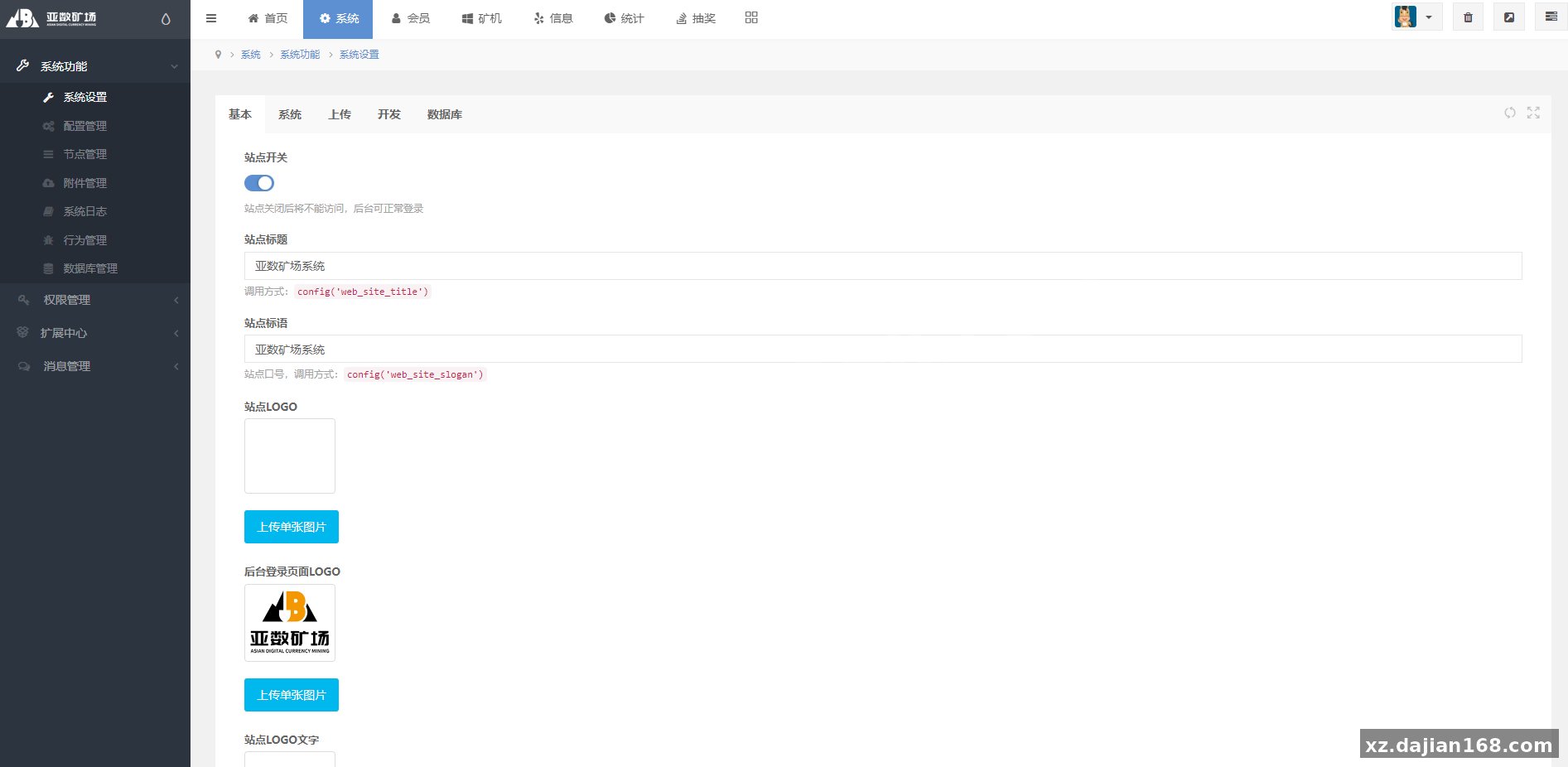Click the 系统设置 breadcrumb link
1568x767 pixels.
coord(359,55)
